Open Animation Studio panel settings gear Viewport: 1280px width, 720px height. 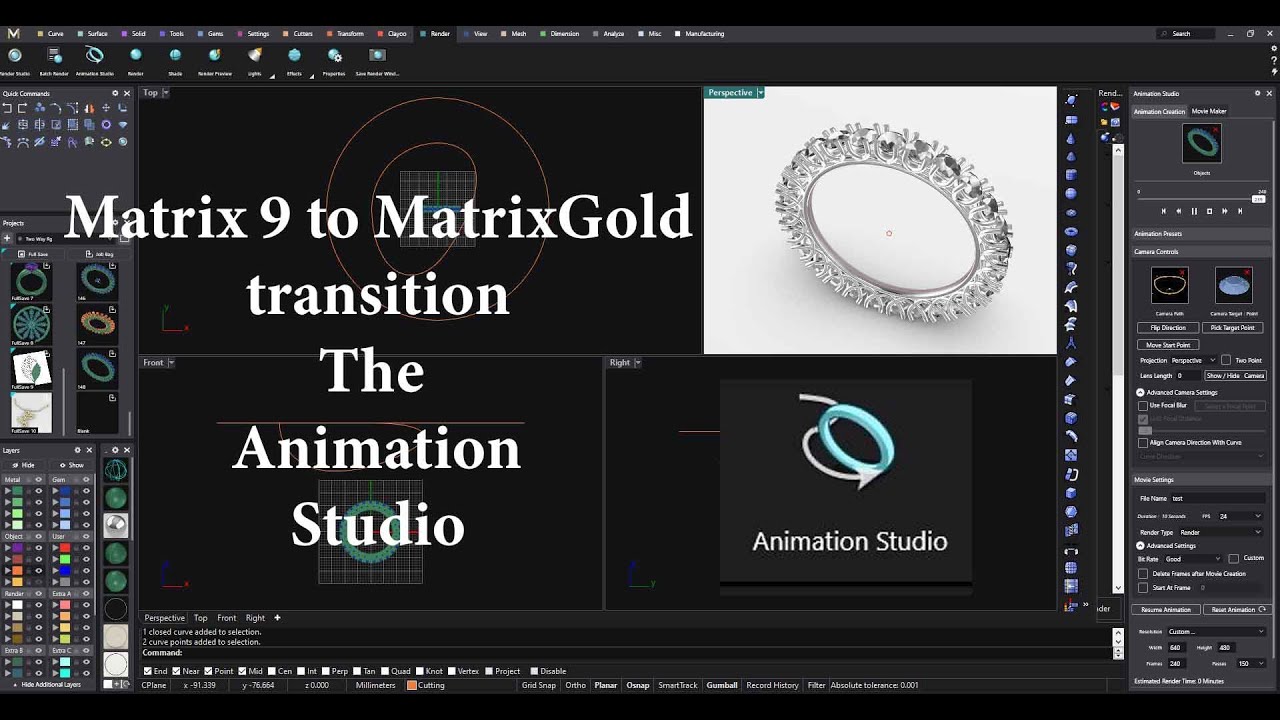[1258, 93]
